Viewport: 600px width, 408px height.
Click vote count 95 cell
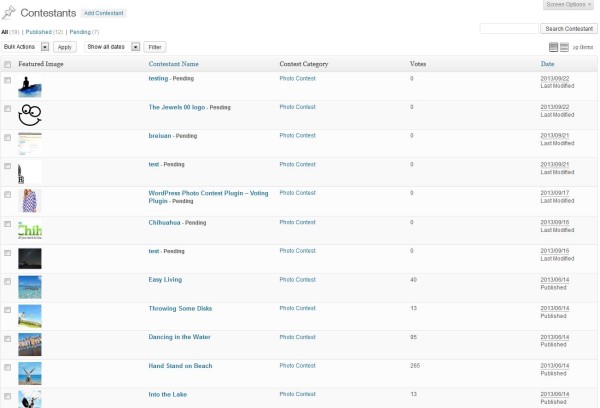point(413,337)
